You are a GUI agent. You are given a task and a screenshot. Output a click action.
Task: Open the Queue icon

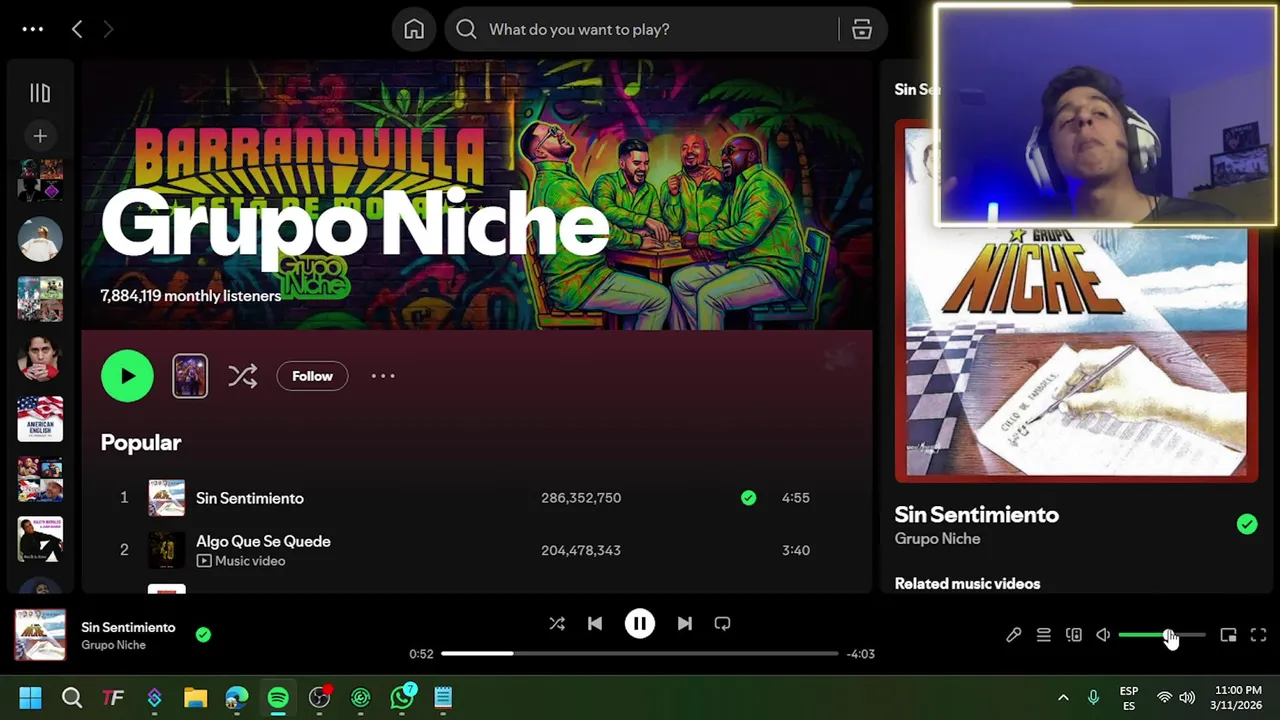(1043, 635)
